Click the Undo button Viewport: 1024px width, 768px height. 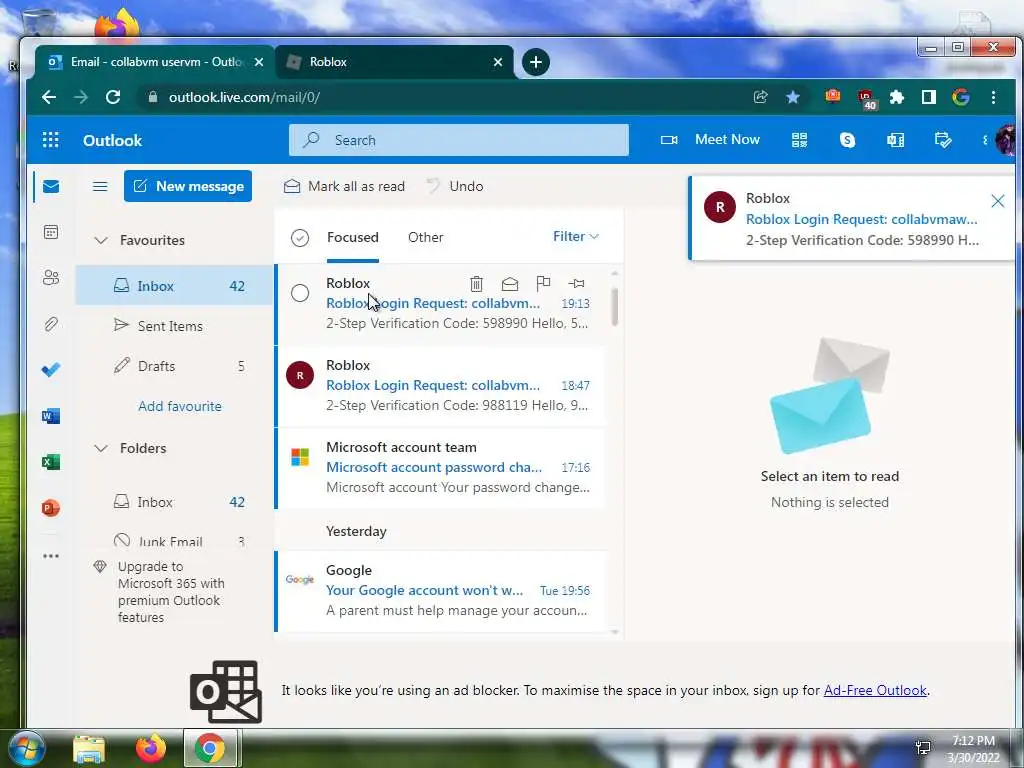(x=455, y=186)
